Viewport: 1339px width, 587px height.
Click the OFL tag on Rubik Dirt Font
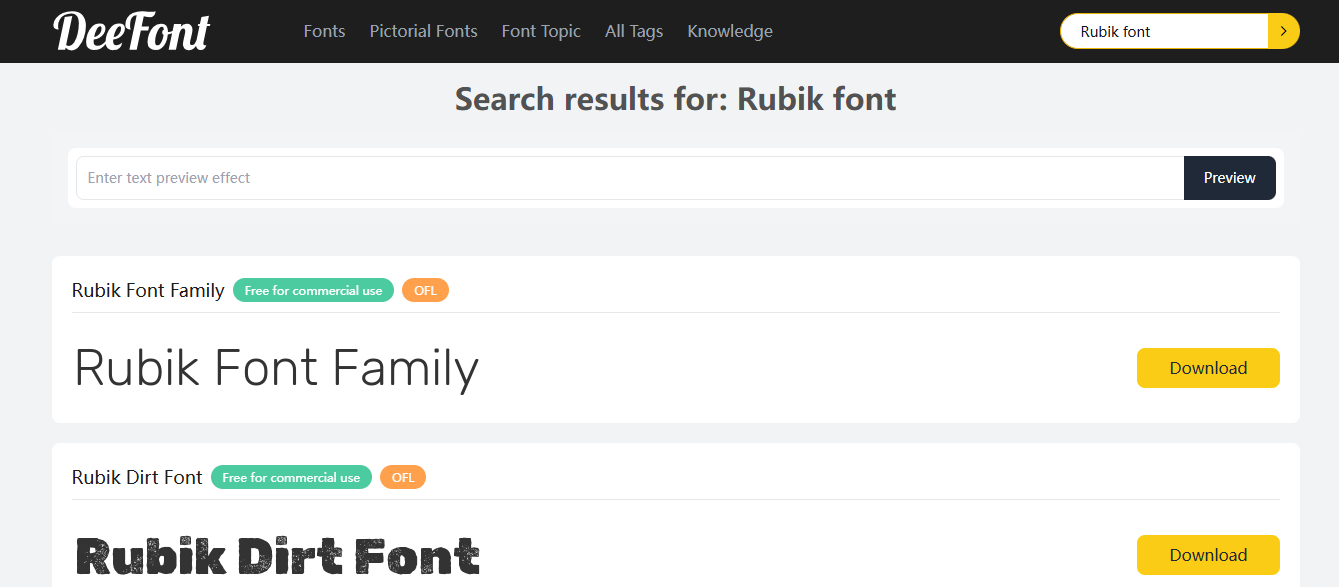pyautogui.click(x=403, y=477)
